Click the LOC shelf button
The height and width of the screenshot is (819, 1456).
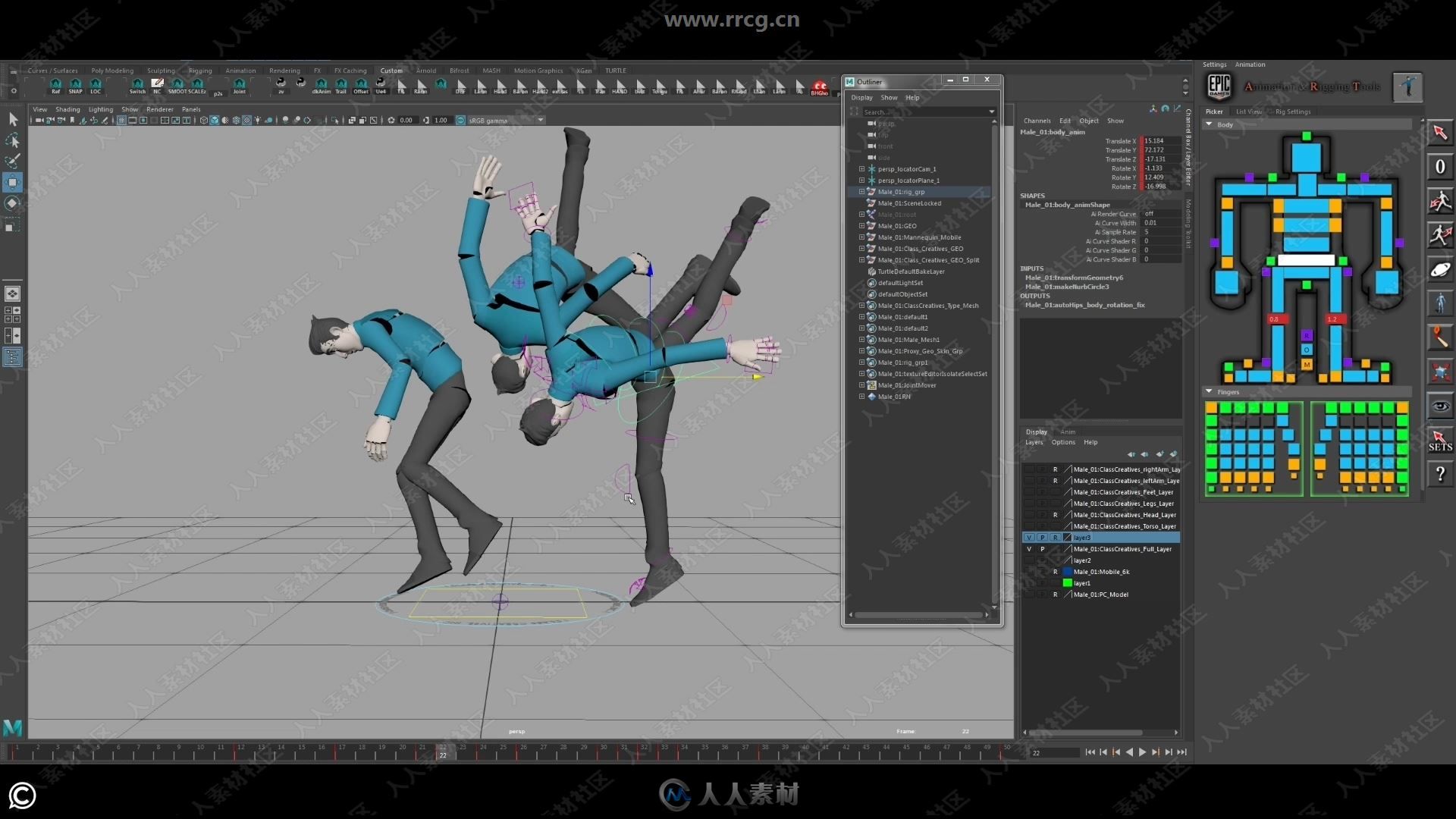tap(96, 86)
